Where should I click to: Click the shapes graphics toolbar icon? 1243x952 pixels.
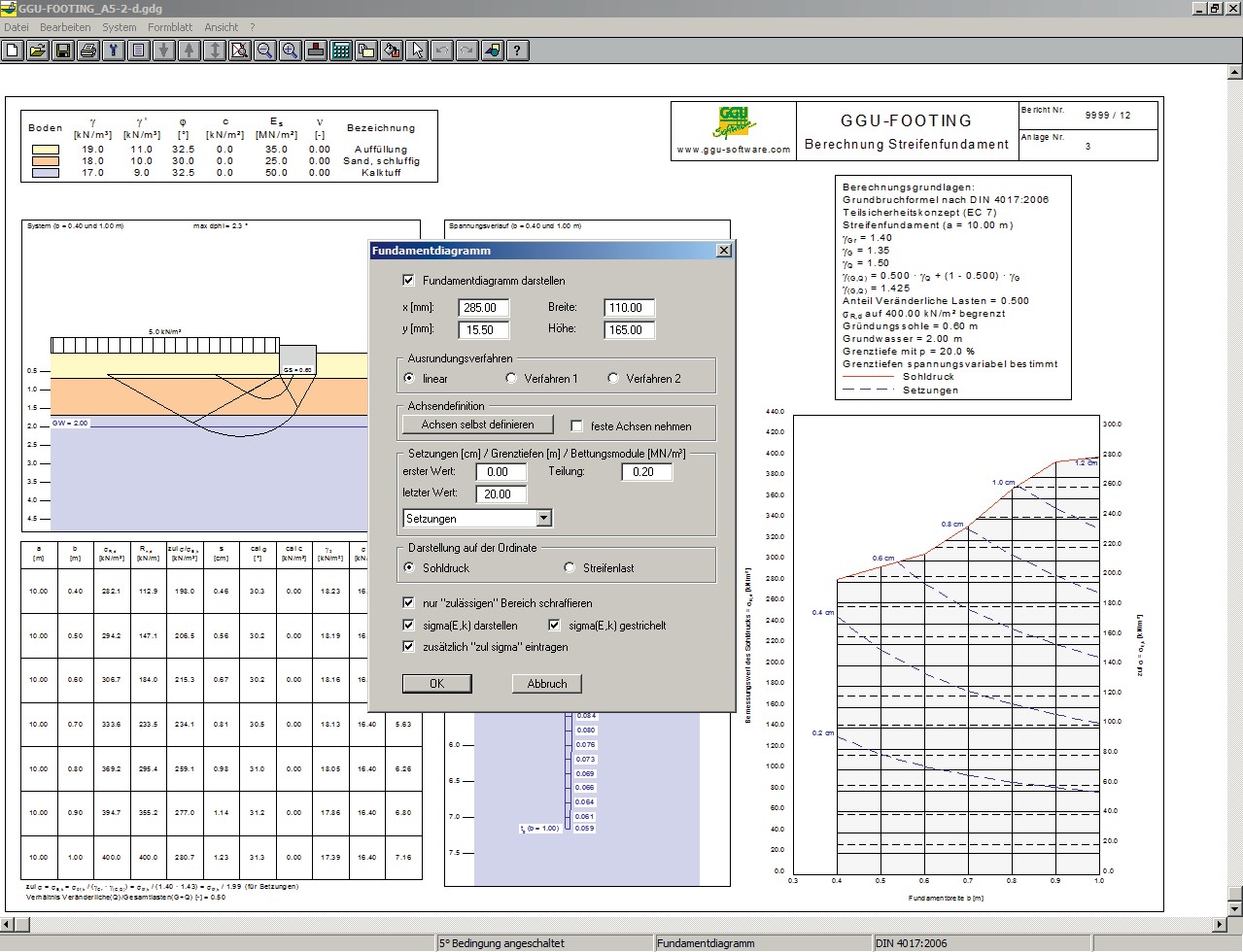pos(493,51)
